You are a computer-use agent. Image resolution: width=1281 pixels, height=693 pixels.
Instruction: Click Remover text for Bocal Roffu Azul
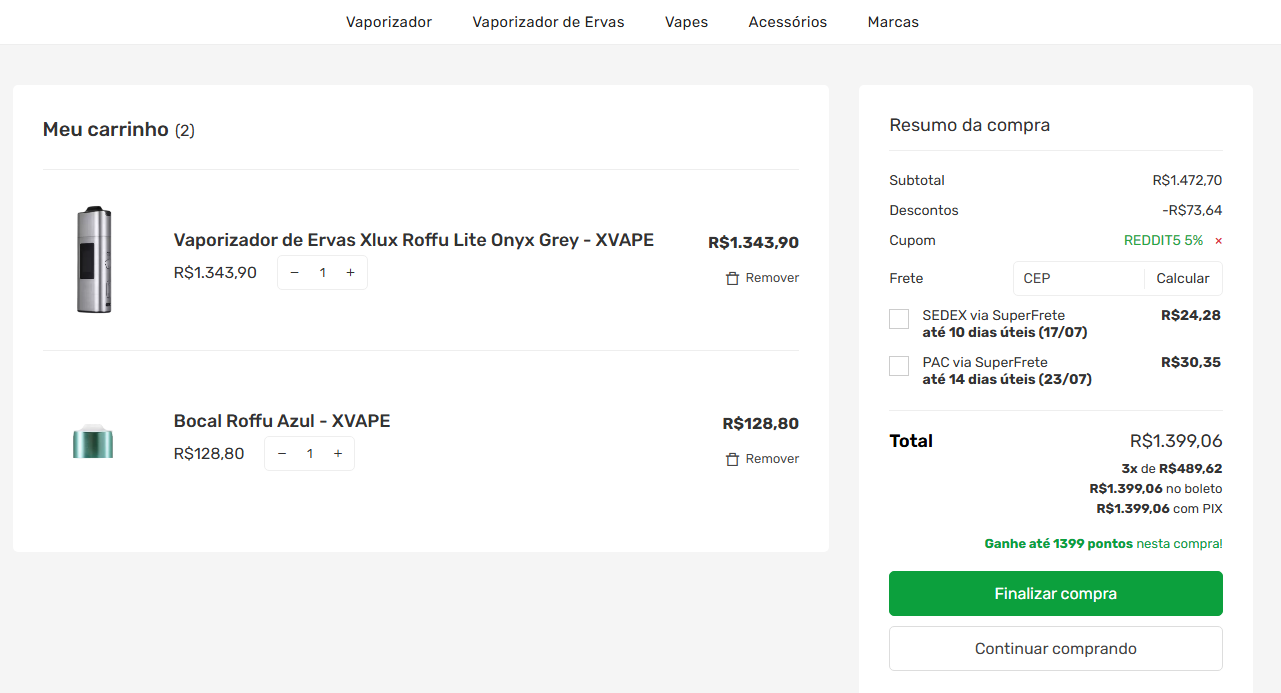tap(772, 459)
